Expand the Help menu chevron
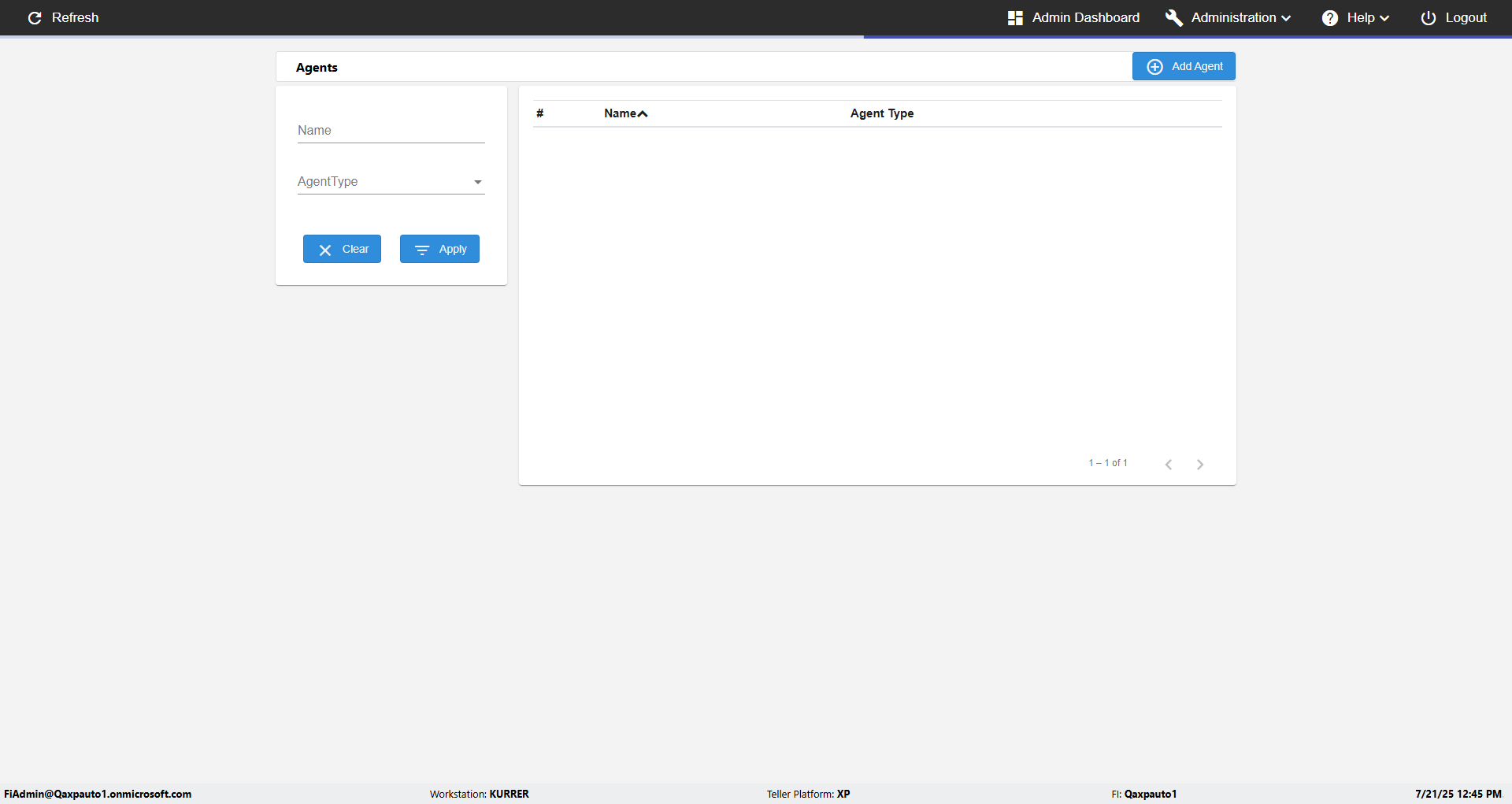Image resolution: width=1512 pixels, height=804 pixels. pos(1384,18)
